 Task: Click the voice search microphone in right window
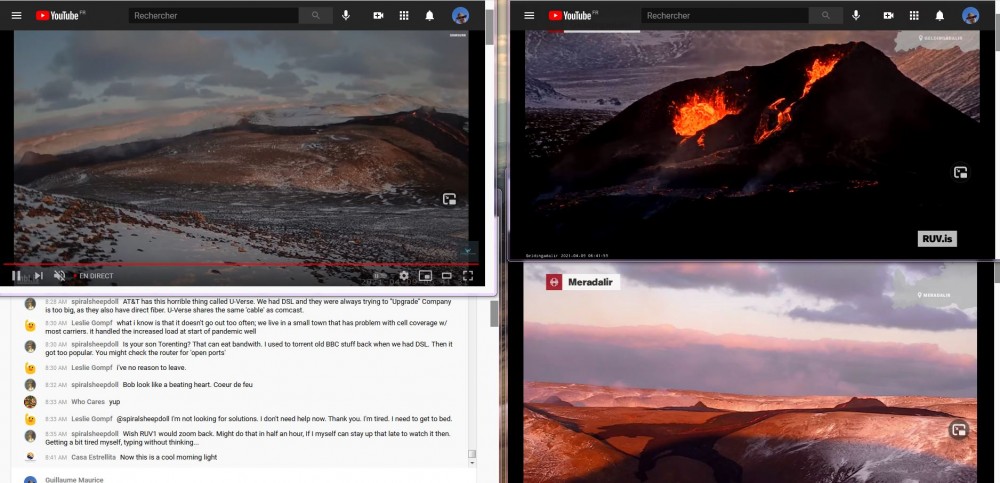click(856, 16)
